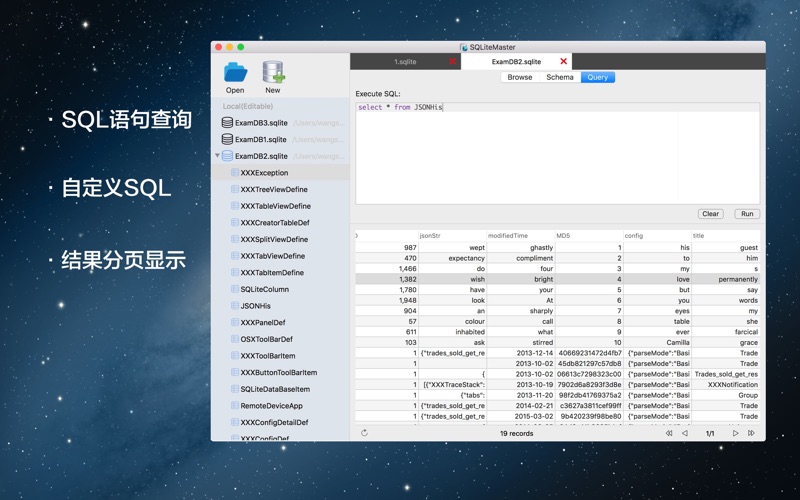Open the XXXTabItemDefine table

(x=272, y=272)
